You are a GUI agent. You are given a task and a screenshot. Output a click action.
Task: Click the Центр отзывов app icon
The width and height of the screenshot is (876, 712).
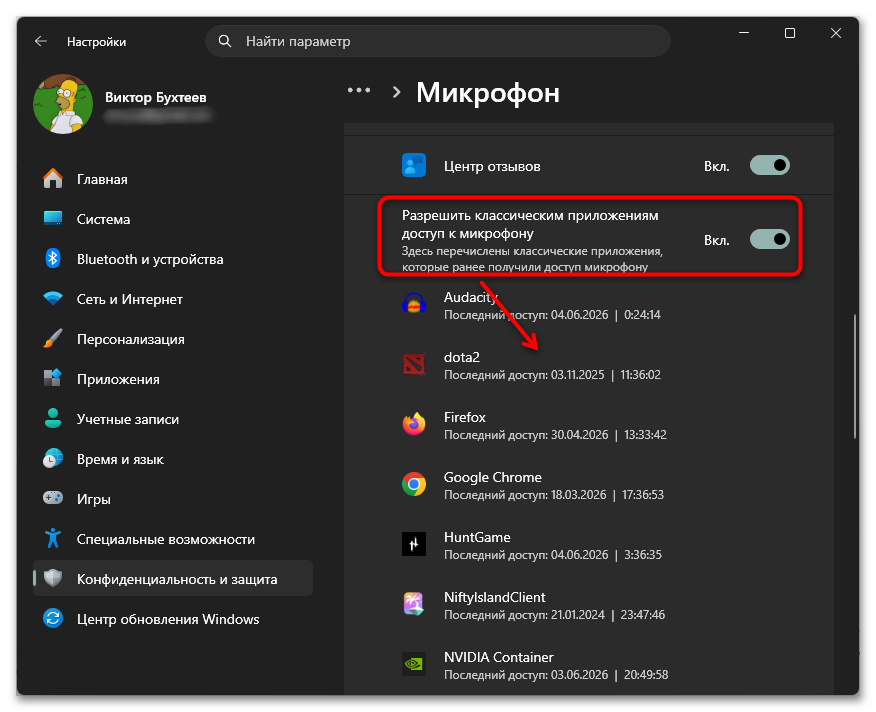click(414, 165)
